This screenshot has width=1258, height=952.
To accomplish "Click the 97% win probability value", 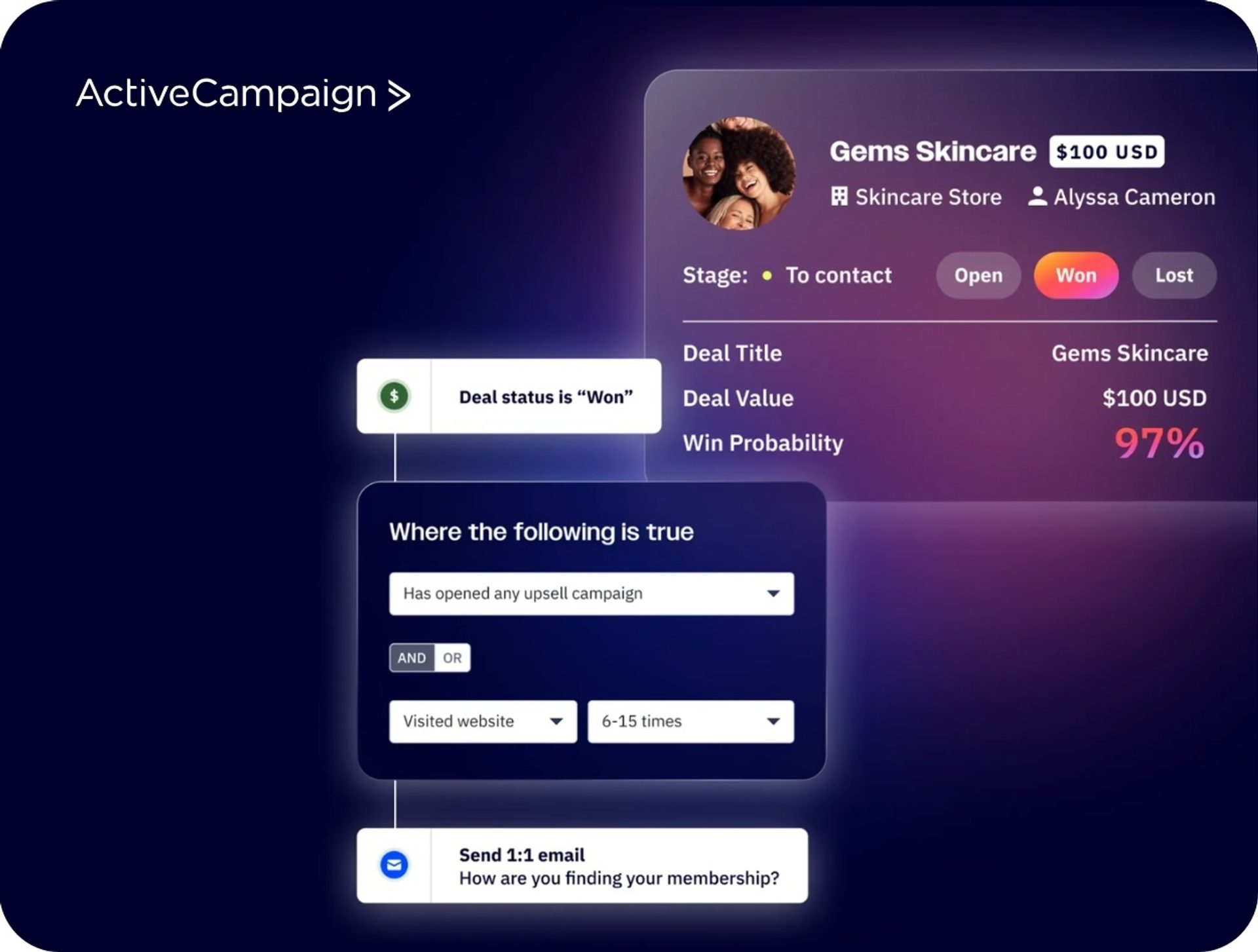I will click(1159, 443).
